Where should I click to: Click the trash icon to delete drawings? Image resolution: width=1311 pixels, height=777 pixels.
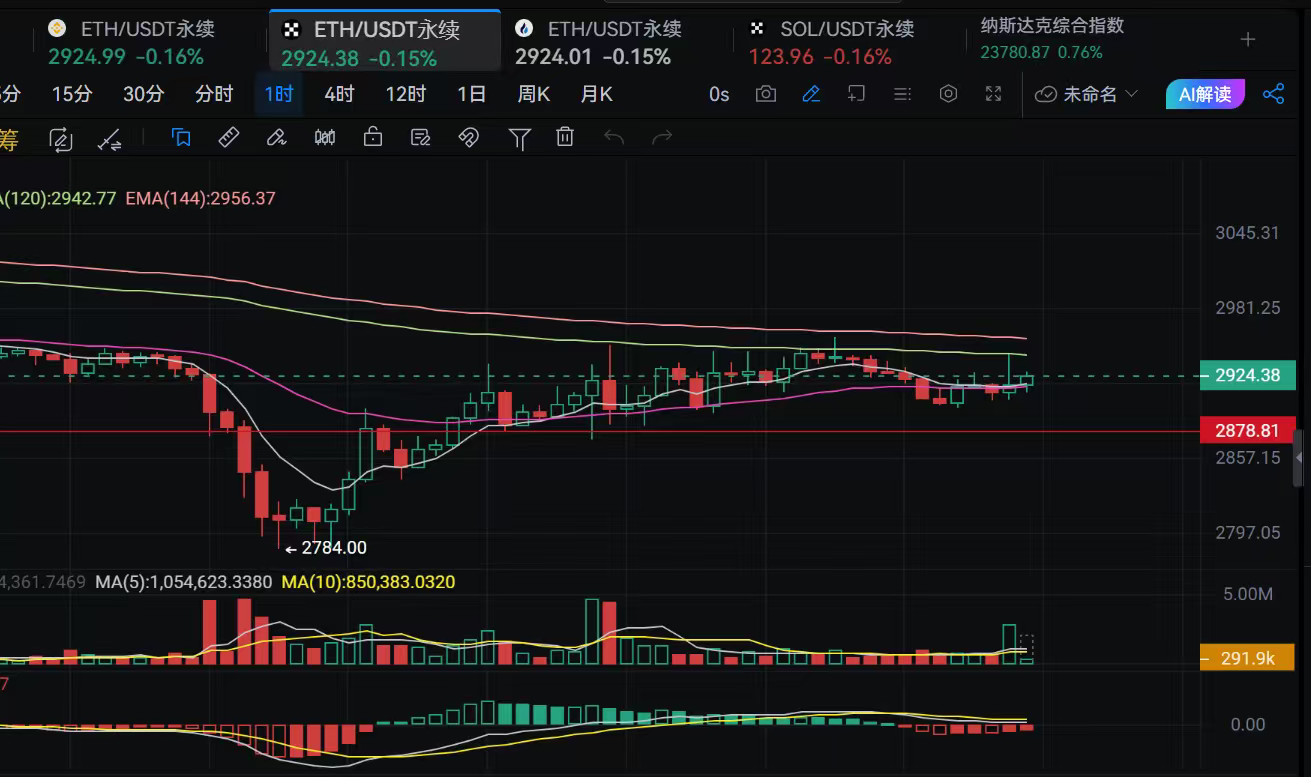(x=565, y=138)
